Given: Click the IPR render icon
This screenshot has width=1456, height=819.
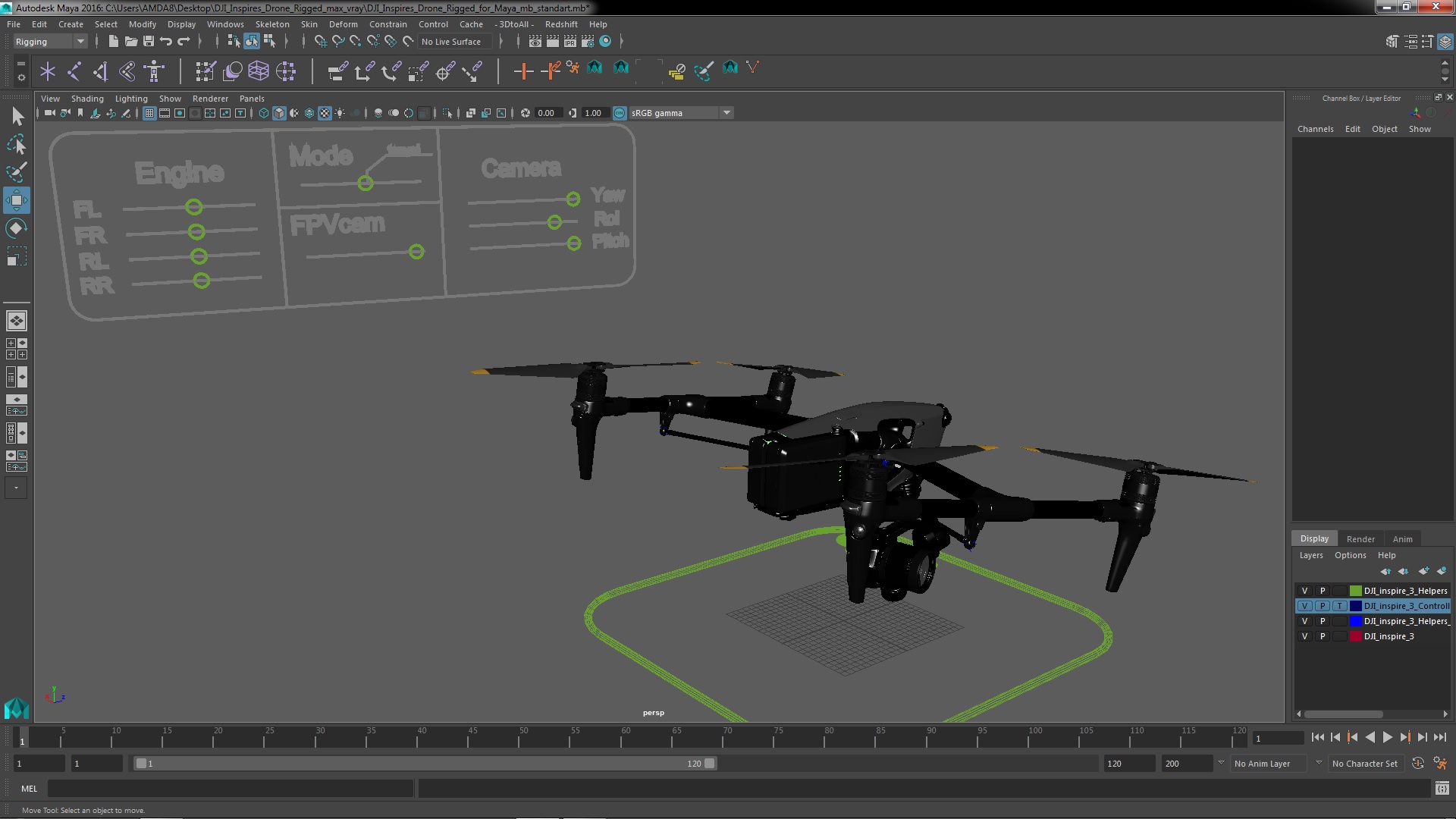Looking at the screenshot, I should 570,41.
